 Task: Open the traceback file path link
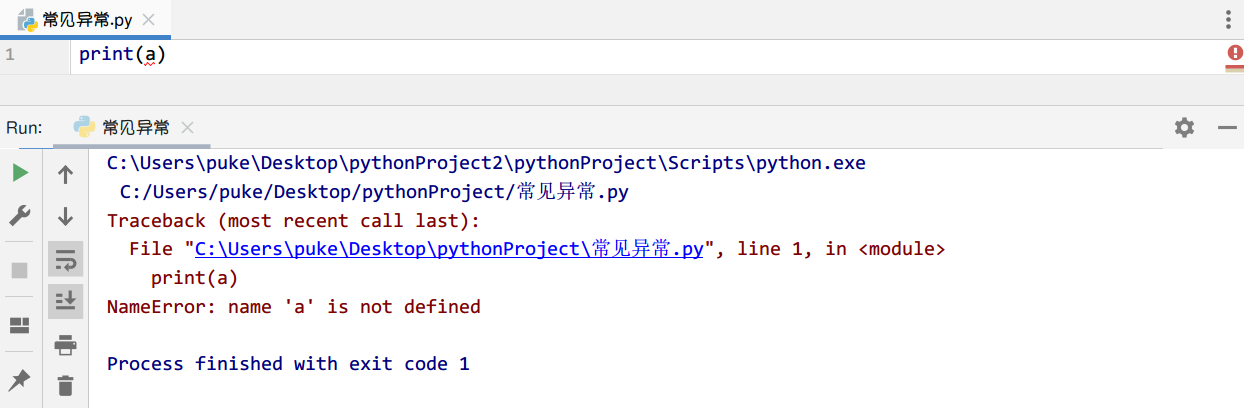[449, 249]
